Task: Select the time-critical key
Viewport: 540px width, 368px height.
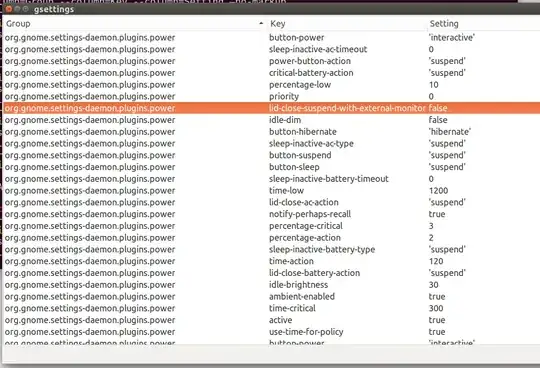Action: click(292, 308)
